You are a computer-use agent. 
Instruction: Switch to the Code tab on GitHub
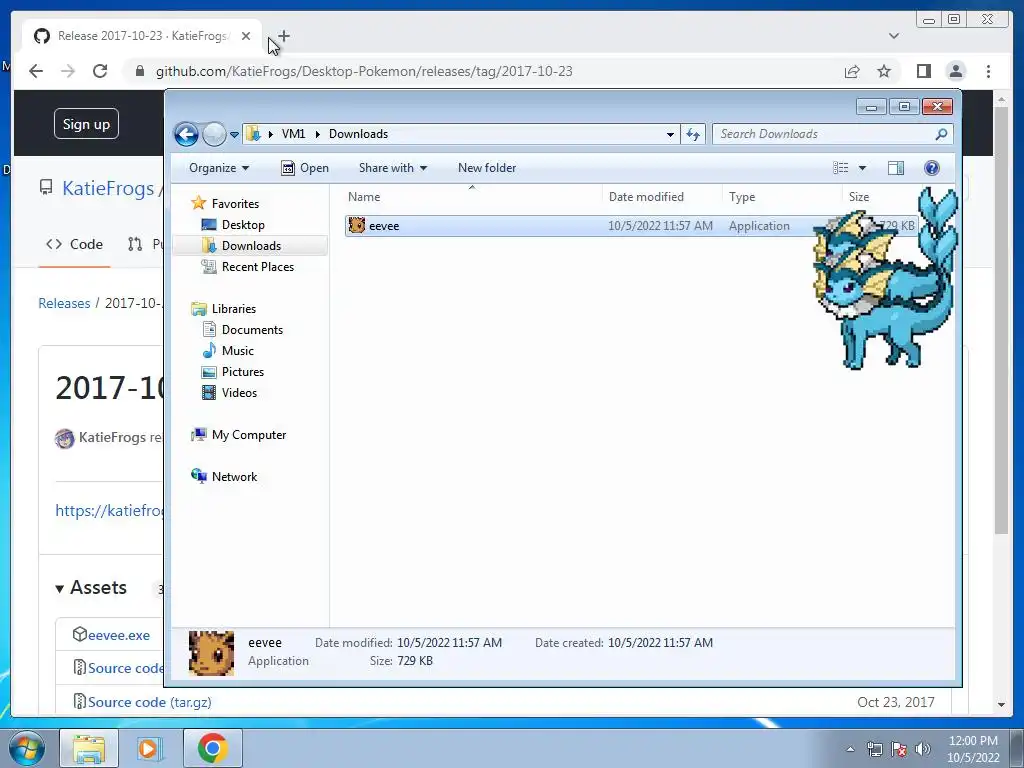(74, 244)
